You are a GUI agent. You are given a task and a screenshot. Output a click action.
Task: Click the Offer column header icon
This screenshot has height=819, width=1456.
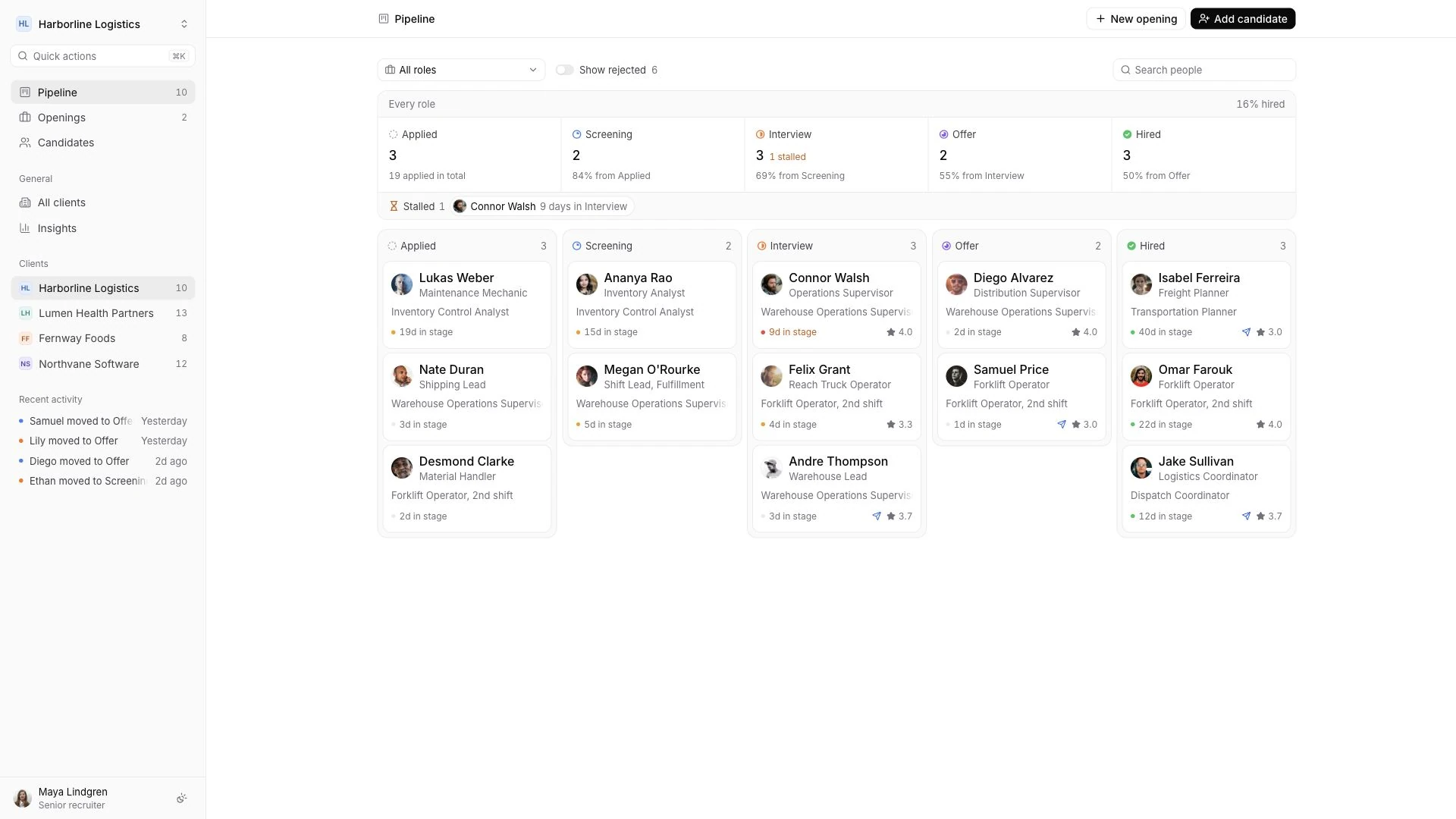tap(946, 246)
